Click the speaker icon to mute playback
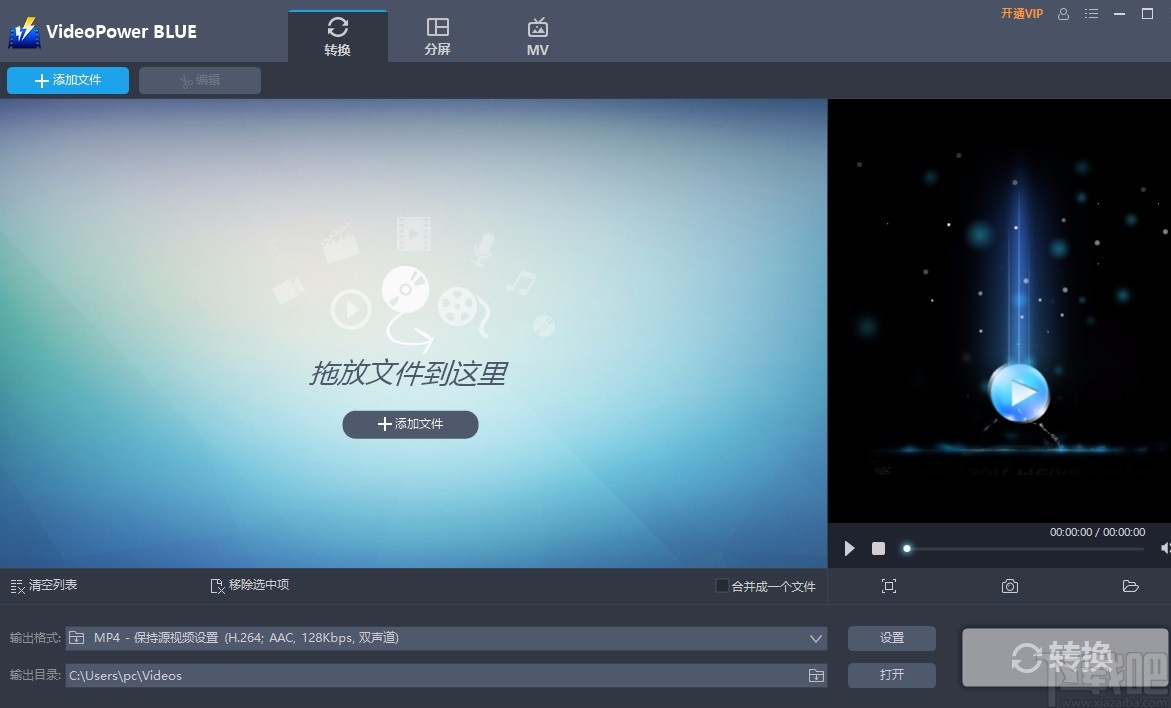This screenshot has height=708, width=1171. pyautogui.click(x=1165, y=548)
